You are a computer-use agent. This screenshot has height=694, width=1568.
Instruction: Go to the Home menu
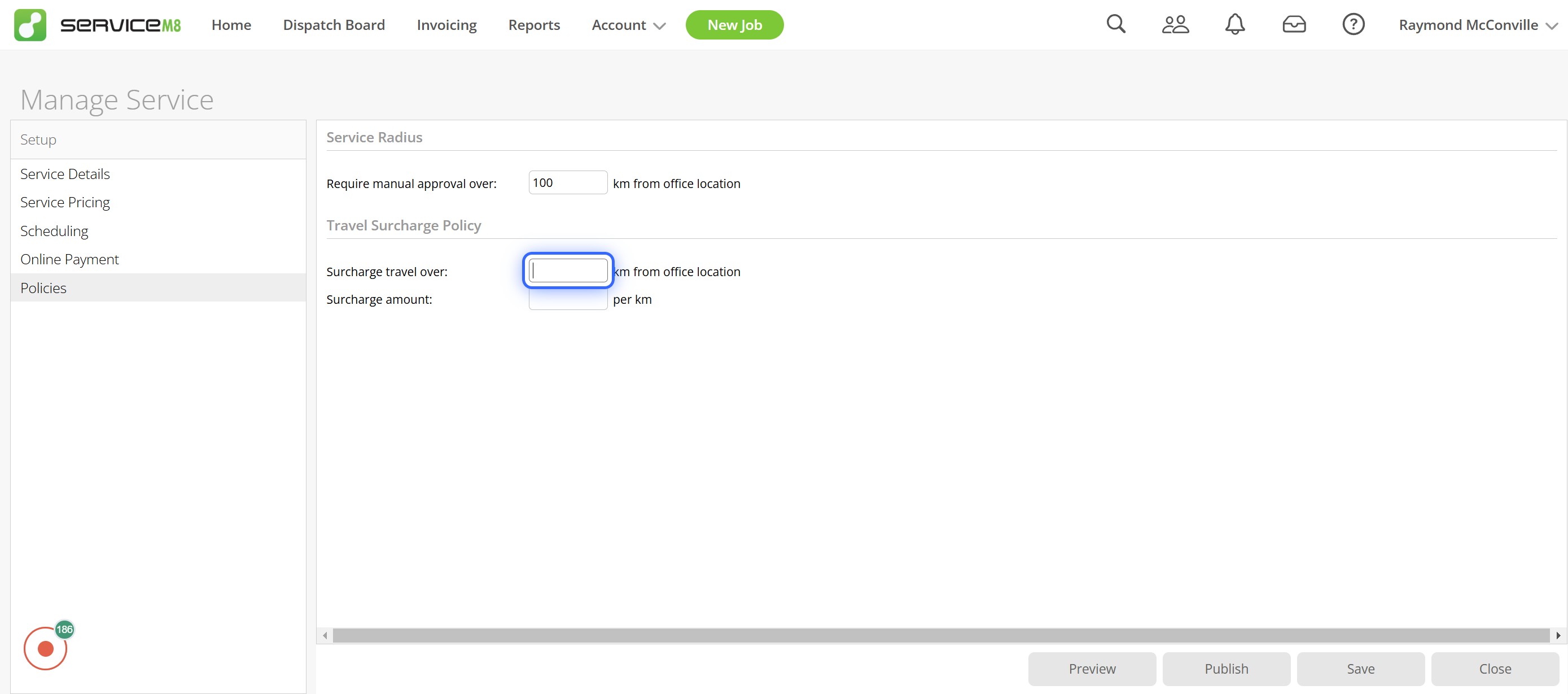[231, 25]
